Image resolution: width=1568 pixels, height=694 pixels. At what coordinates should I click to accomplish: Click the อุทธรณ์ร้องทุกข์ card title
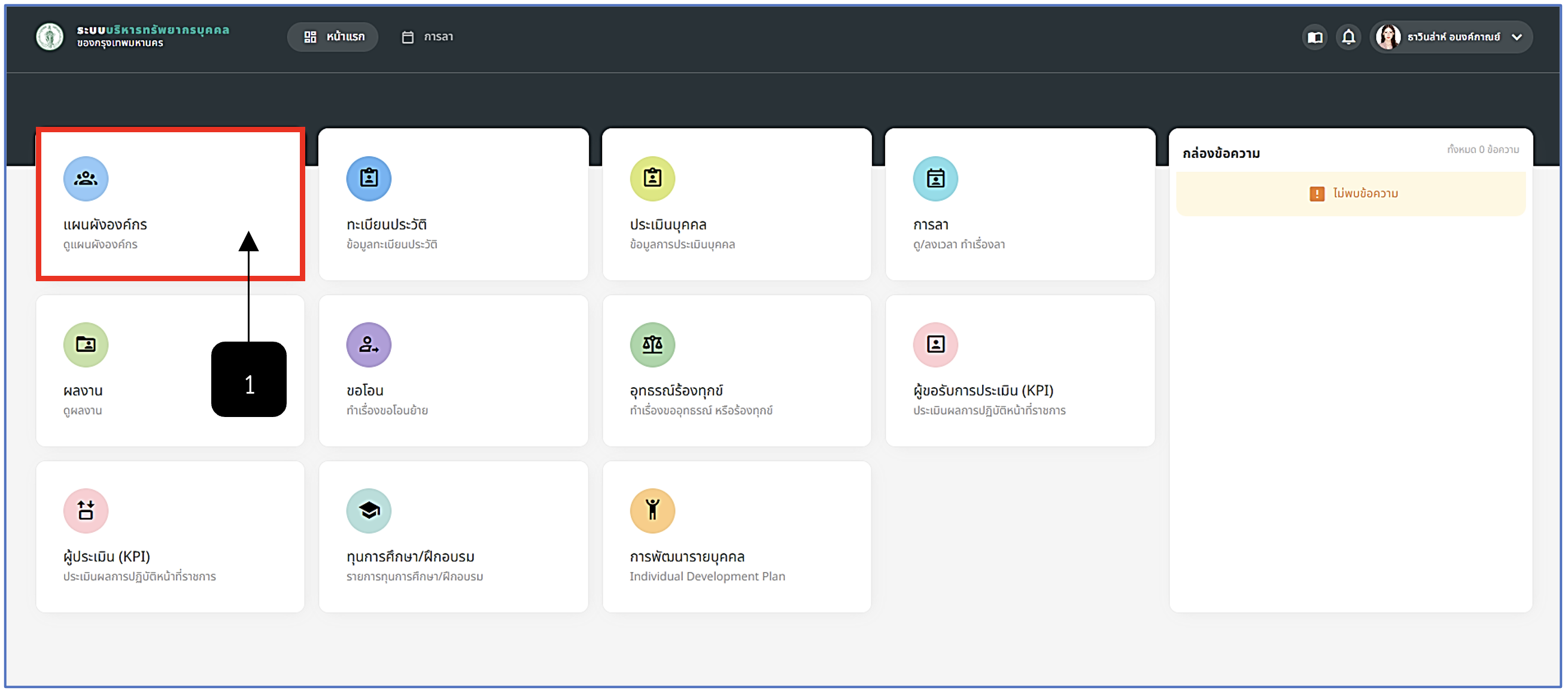pos(676,391)
